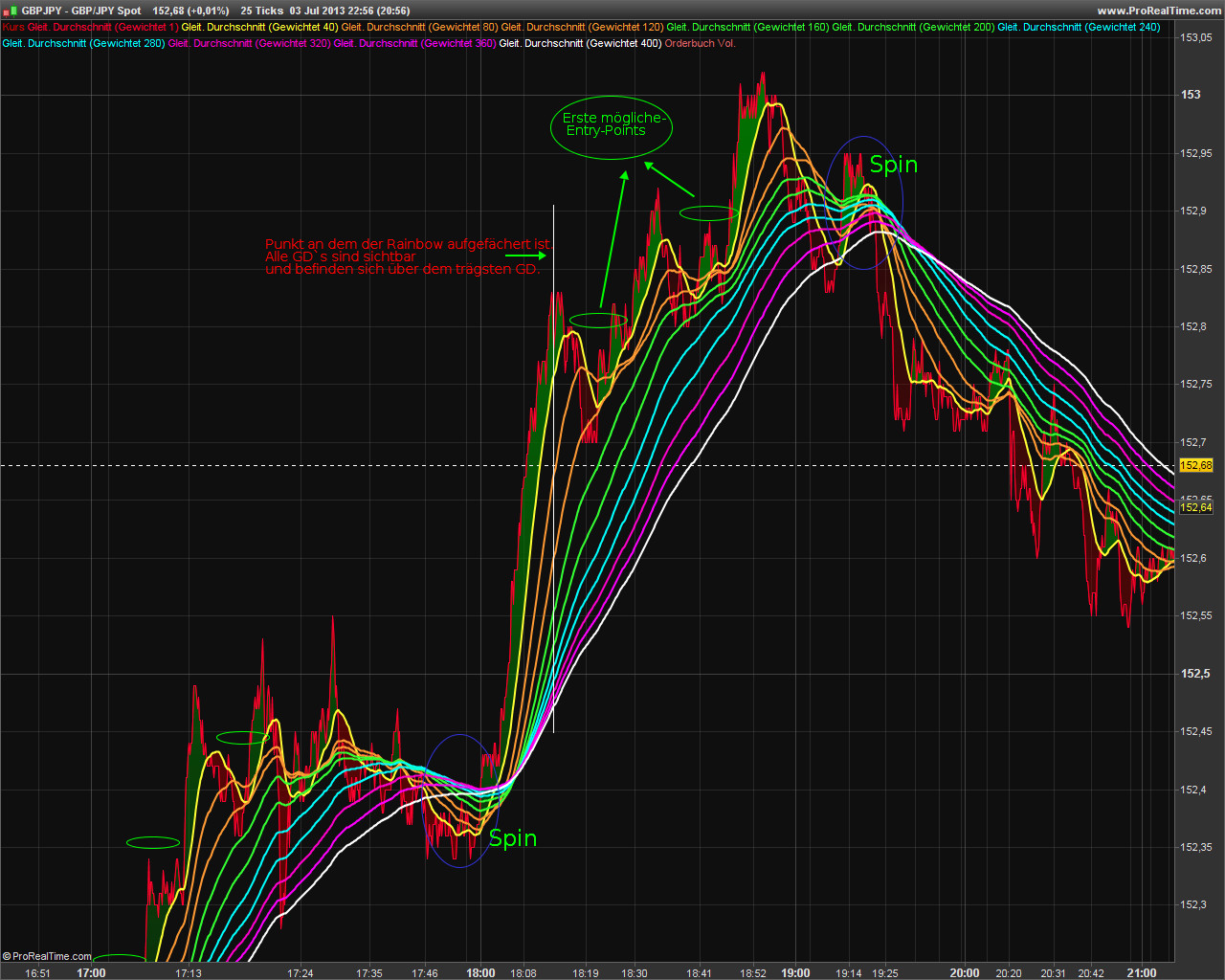The image size is (1225, 980).
Task: Select the green Gewichtet 160 moving average legend
Action: tap(747, 28)
